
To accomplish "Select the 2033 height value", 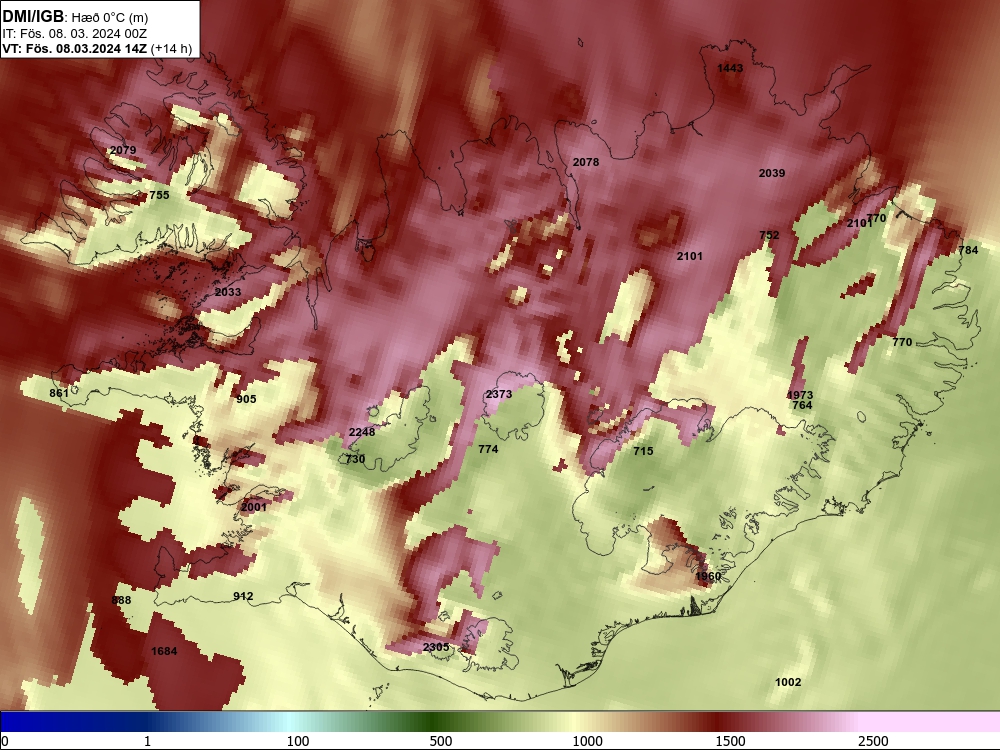I will point(228,292).
